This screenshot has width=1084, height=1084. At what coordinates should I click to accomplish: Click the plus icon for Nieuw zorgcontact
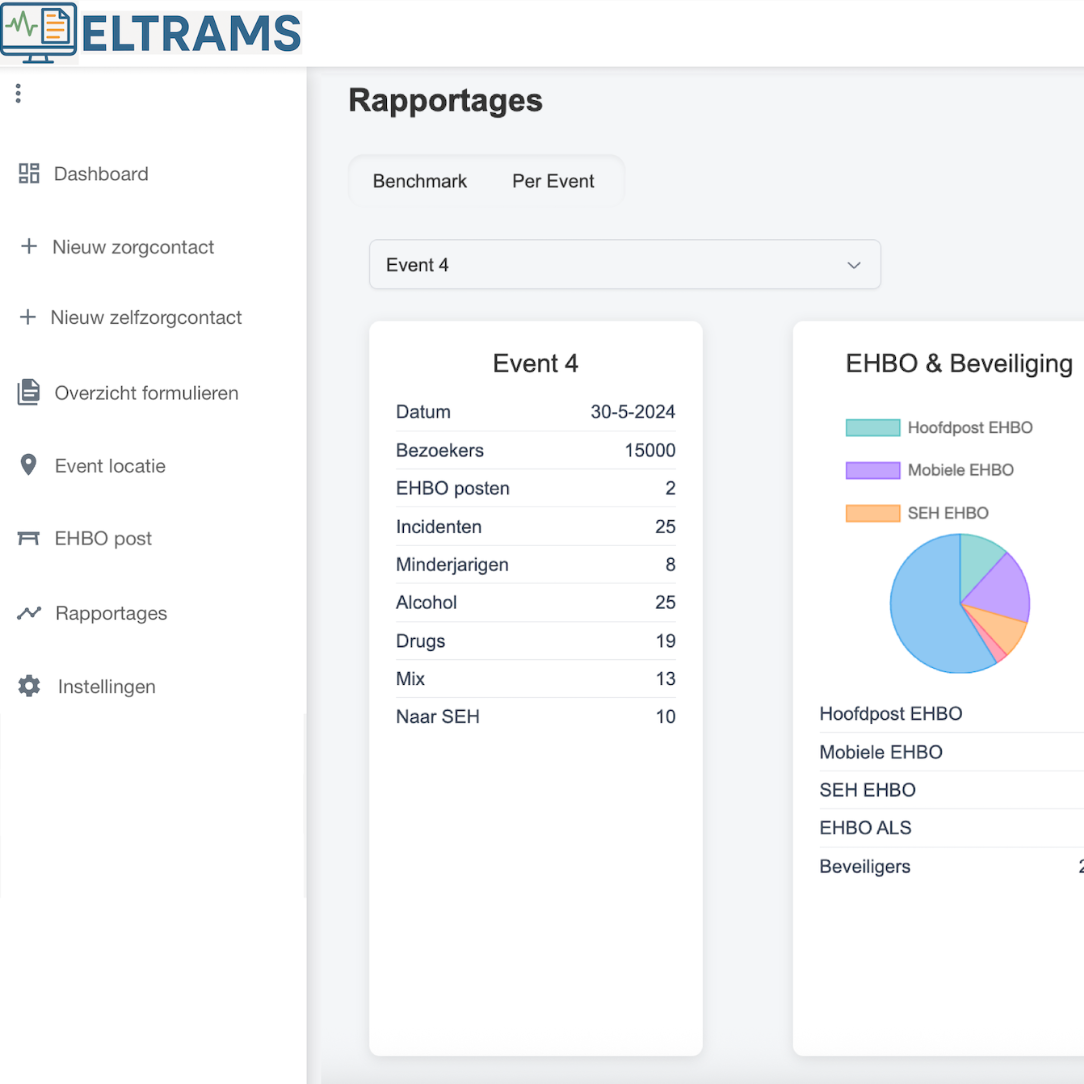pyautogui.click(x=29, y=247)
